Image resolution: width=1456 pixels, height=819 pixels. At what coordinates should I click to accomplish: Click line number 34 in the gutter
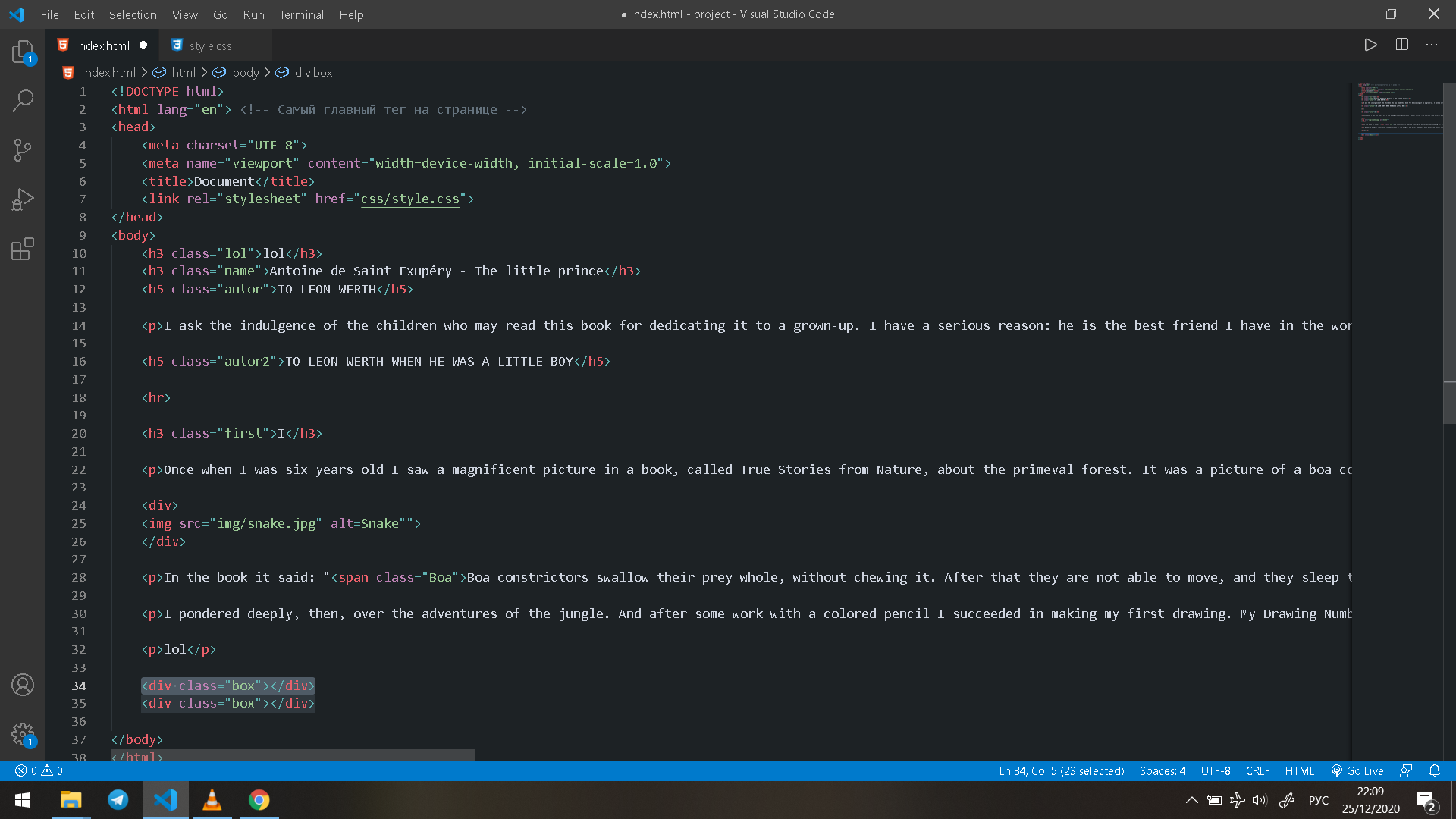pyautogui.click(x=79, y=686)
